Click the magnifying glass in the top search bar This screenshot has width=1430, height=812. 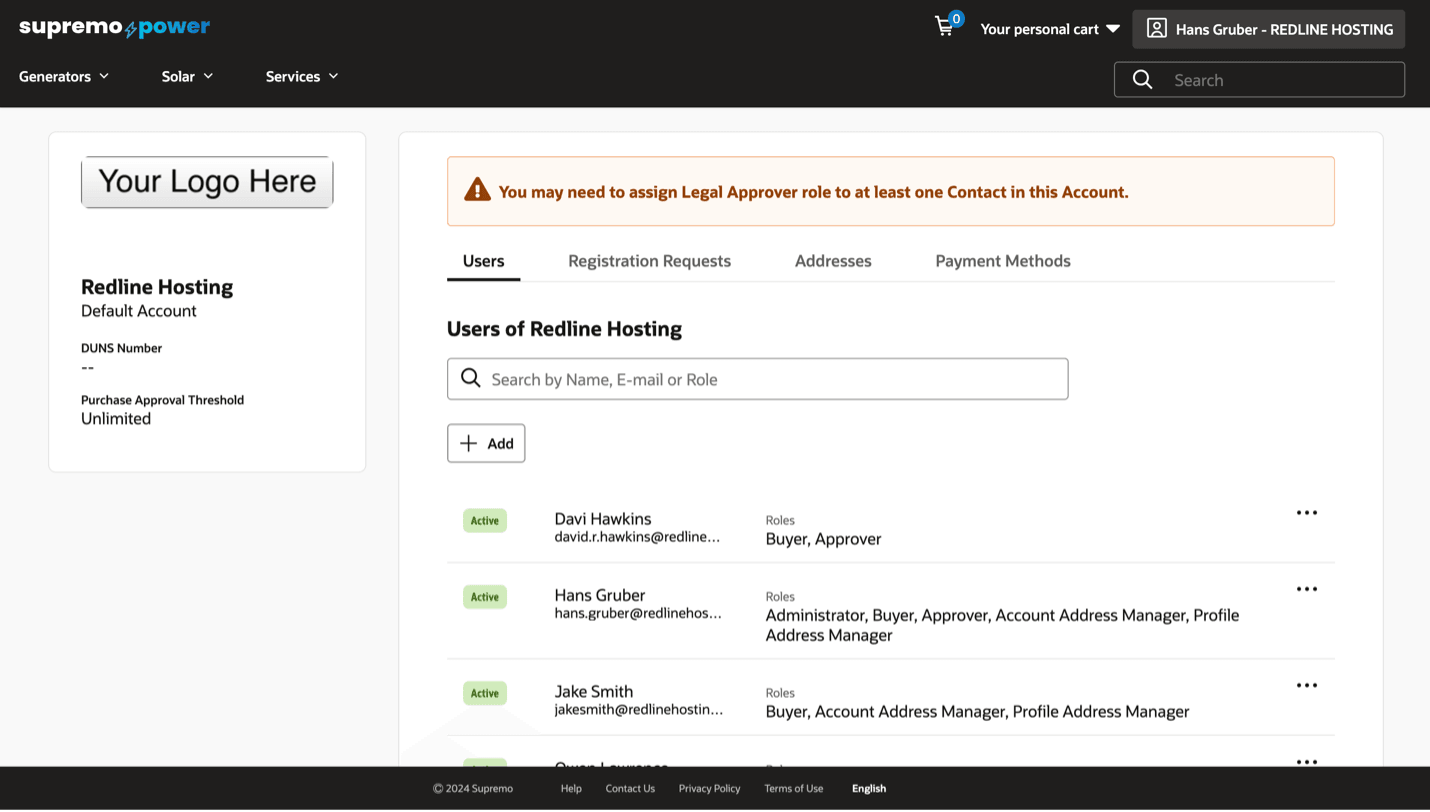tap(1142, 79)
